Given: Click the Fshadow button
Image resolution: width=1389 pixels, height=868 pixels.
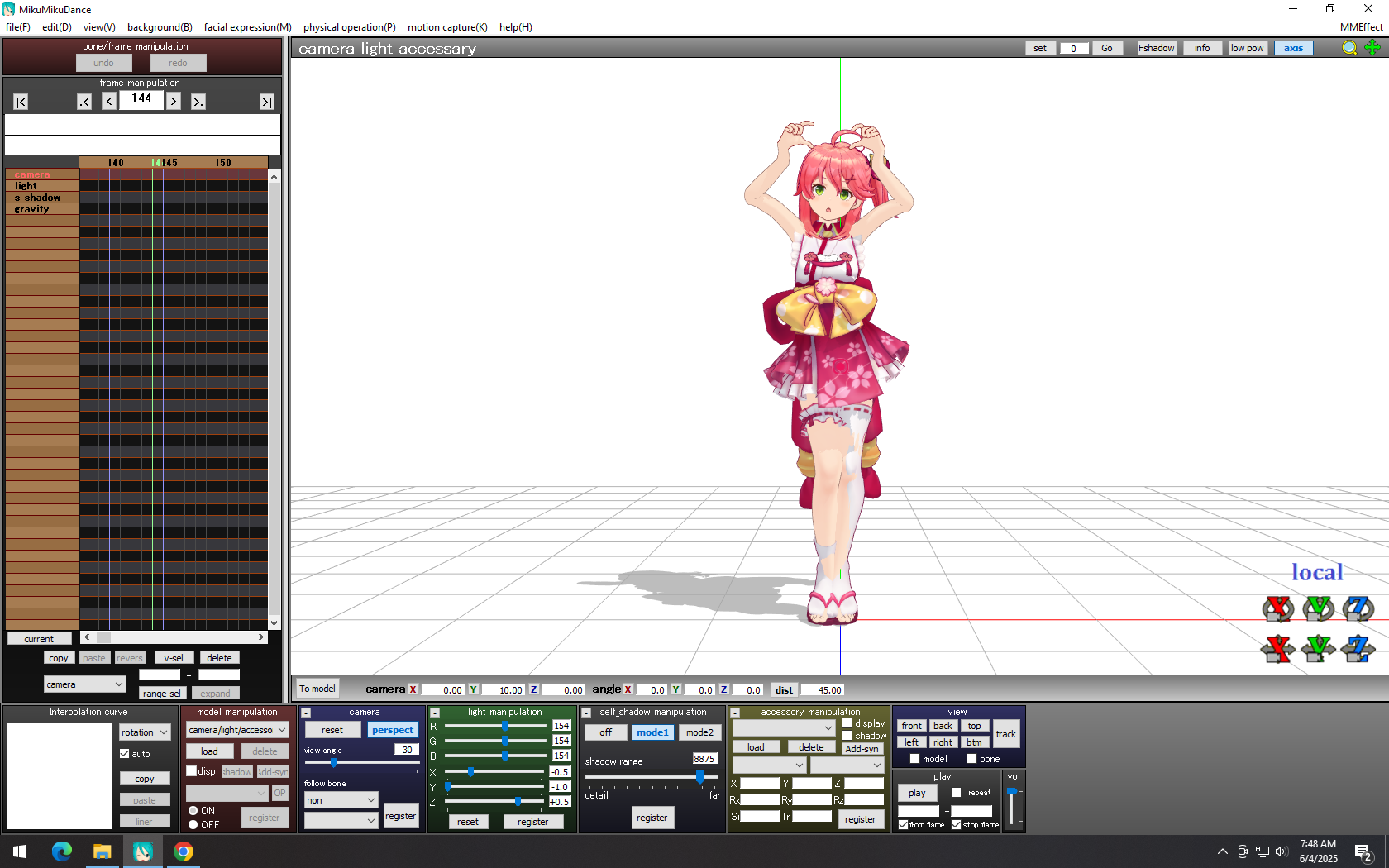Looking at the screenshot, I should click(x=1156, y=48).
